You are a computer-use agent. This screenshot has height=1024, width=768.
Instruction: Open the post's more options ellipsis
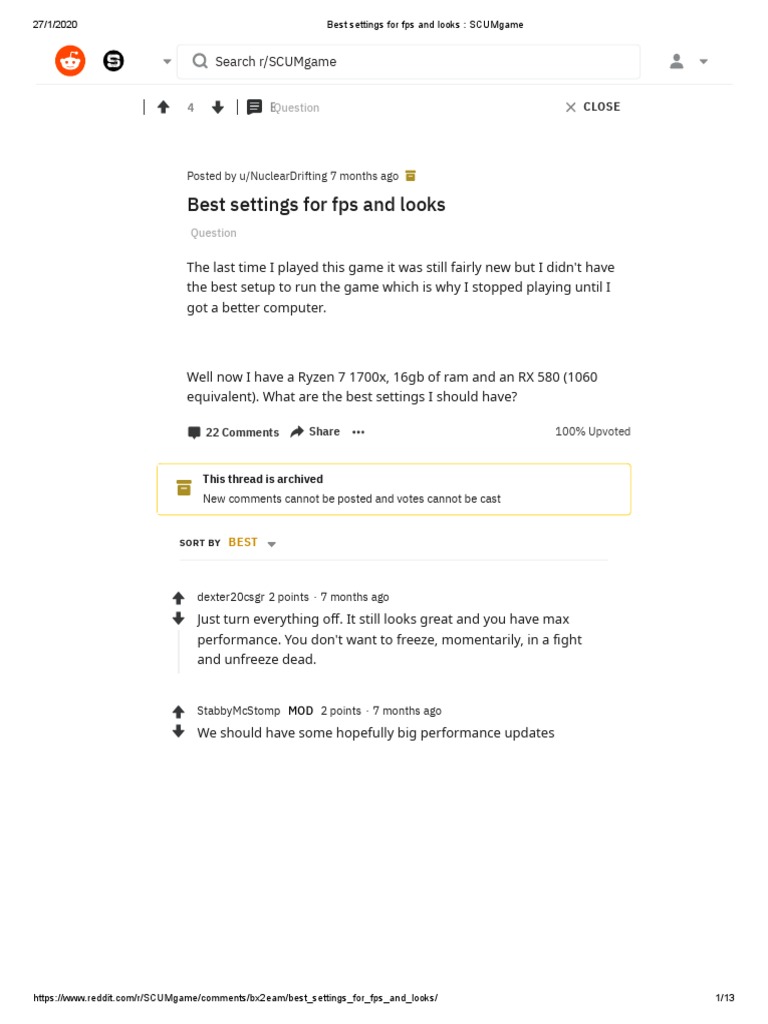coord(359,432)
